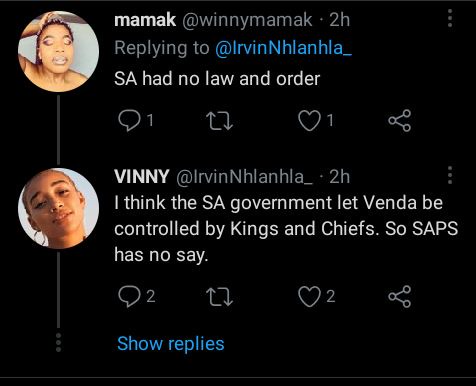The image size is (476, 386).
Task: Open the tweet text 'SA had no law and order'
Action: point(217,79)
